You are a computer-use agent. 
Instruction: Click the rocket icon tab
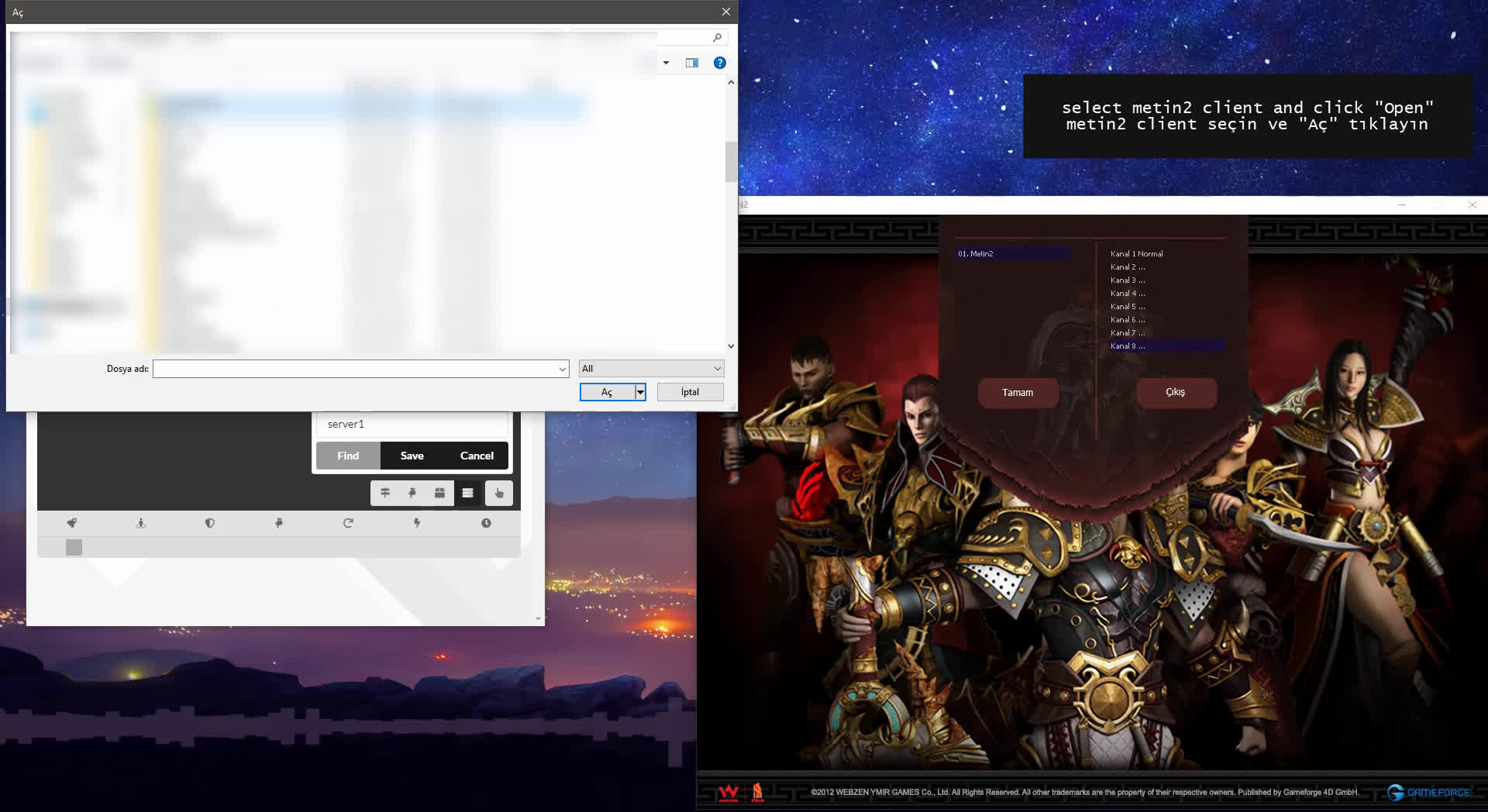72,523
